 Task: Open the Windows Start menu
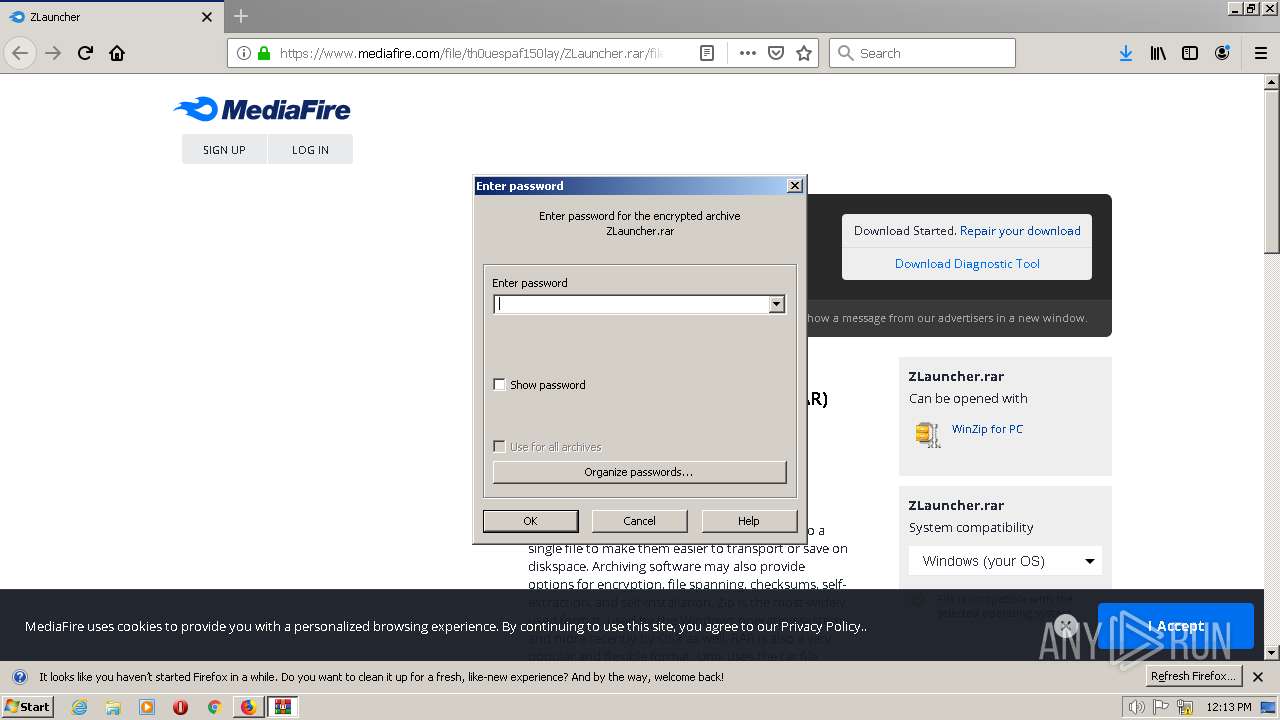28,707
